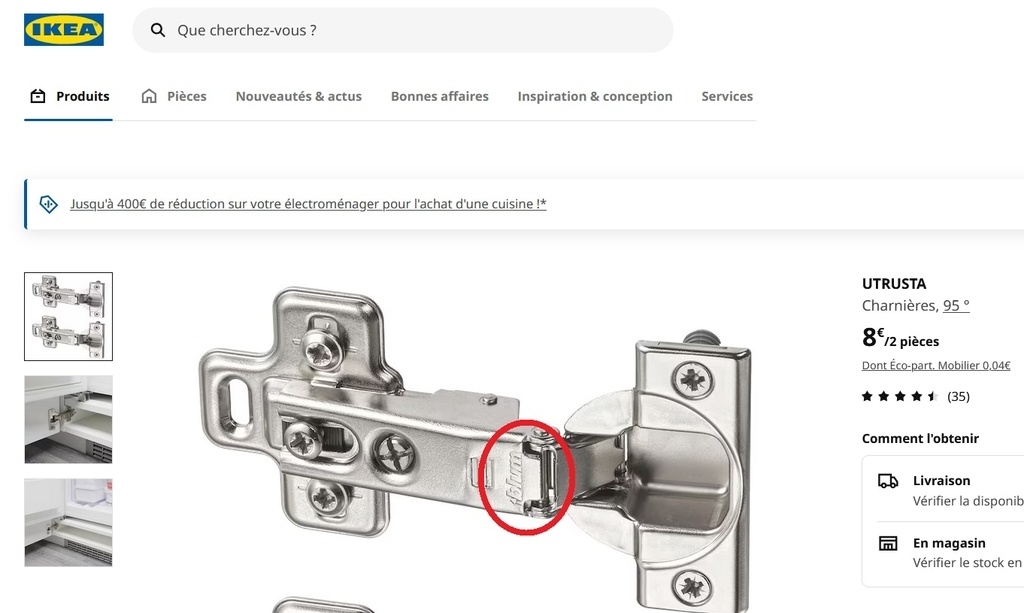Open the Nouveautés & actus tab
Screen dimensions: 1024x613
point(298,96)
